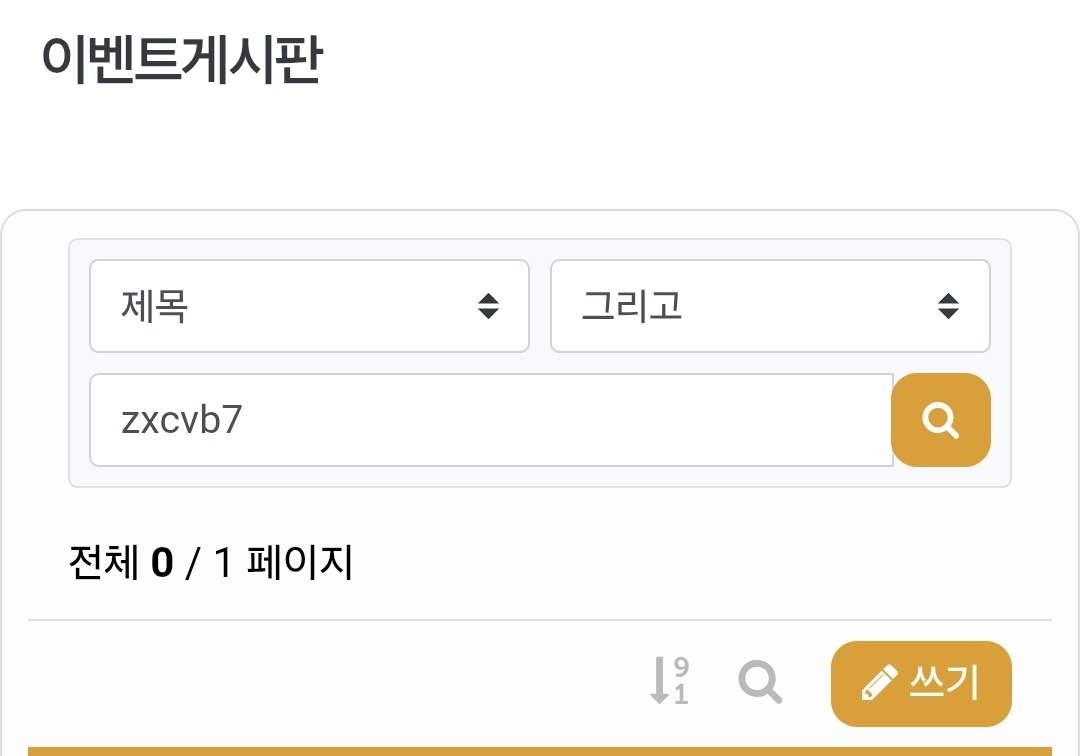Screen dimensions: 1080x756
Task: Click the 1 페이지 page indicator
Action: (x=283, y=563)
